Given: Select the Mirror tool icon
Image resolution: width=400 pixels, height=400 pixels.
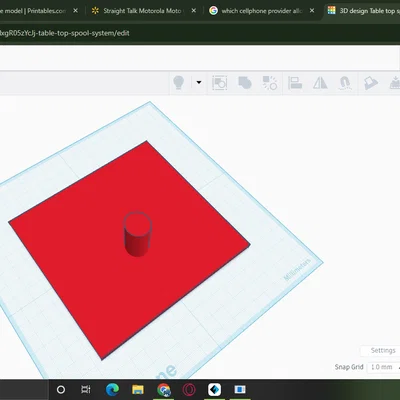Looking at the screenshot, I should [x=320, y=83].
